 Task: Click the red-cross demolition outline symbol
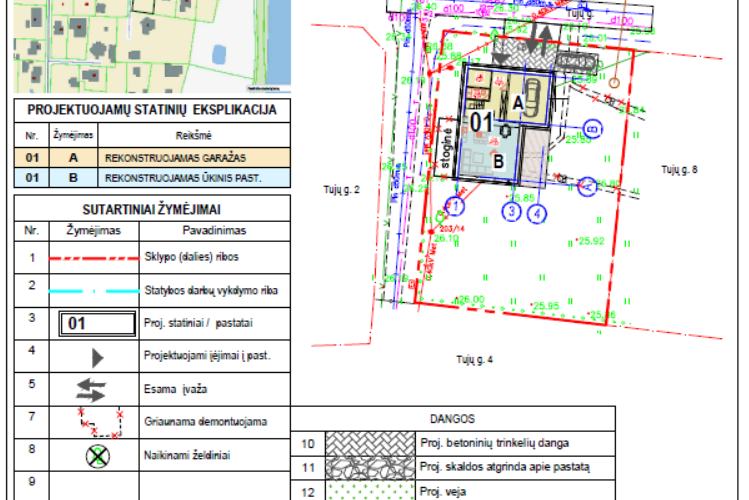101,423
